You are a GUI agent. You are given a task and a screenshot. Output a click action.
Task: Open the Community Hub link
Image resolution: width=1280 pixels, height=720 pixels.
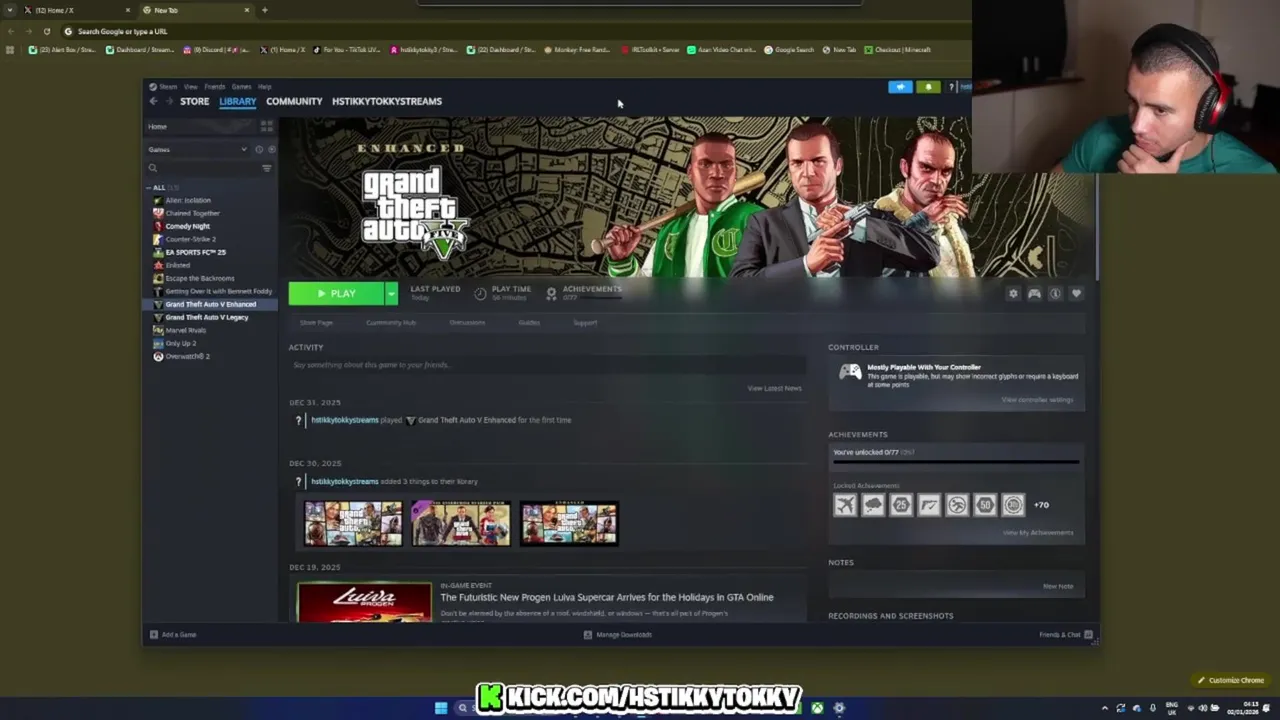coord(391,323)
